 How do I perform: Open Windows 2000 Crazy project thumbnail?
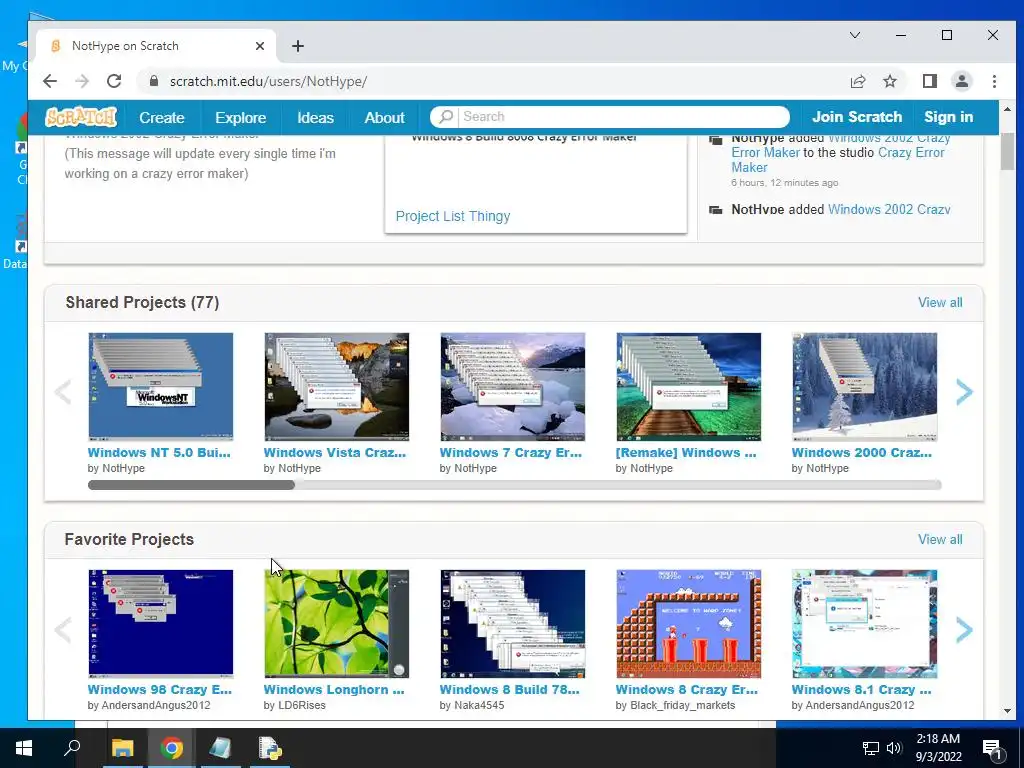[x=864, y=387]
